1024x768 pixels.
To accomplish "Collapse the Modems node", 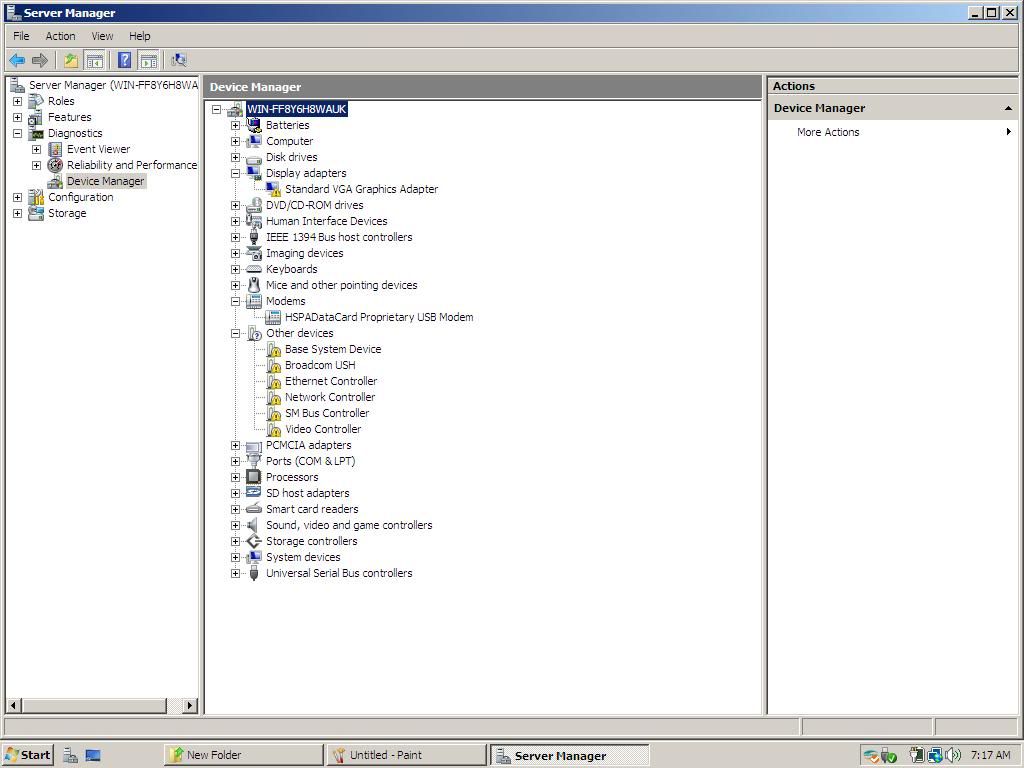I will click(235, 301).
